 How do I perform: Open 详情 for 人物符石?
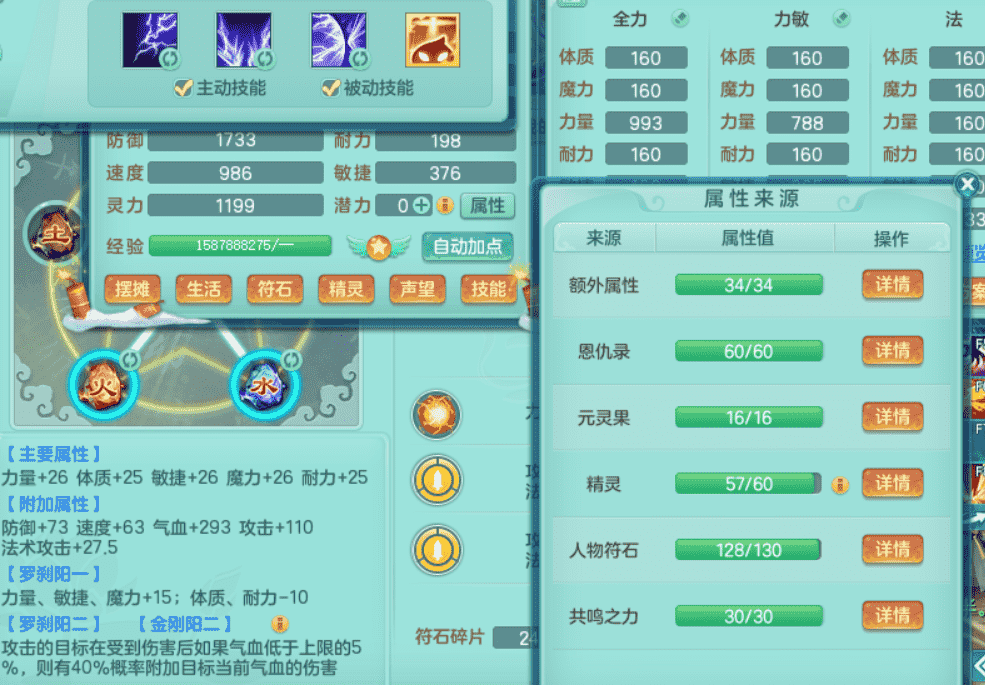click(892, 550)
